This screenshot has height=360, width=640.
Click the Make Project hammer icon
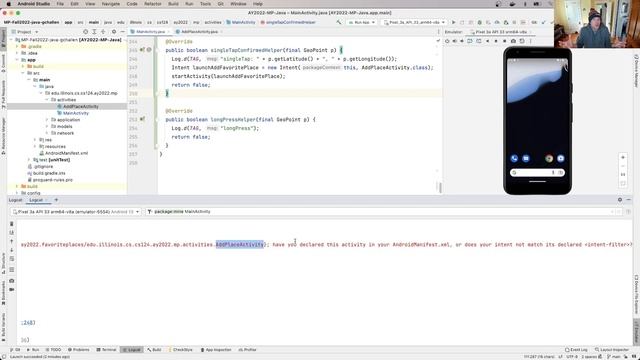pos(339,22)
